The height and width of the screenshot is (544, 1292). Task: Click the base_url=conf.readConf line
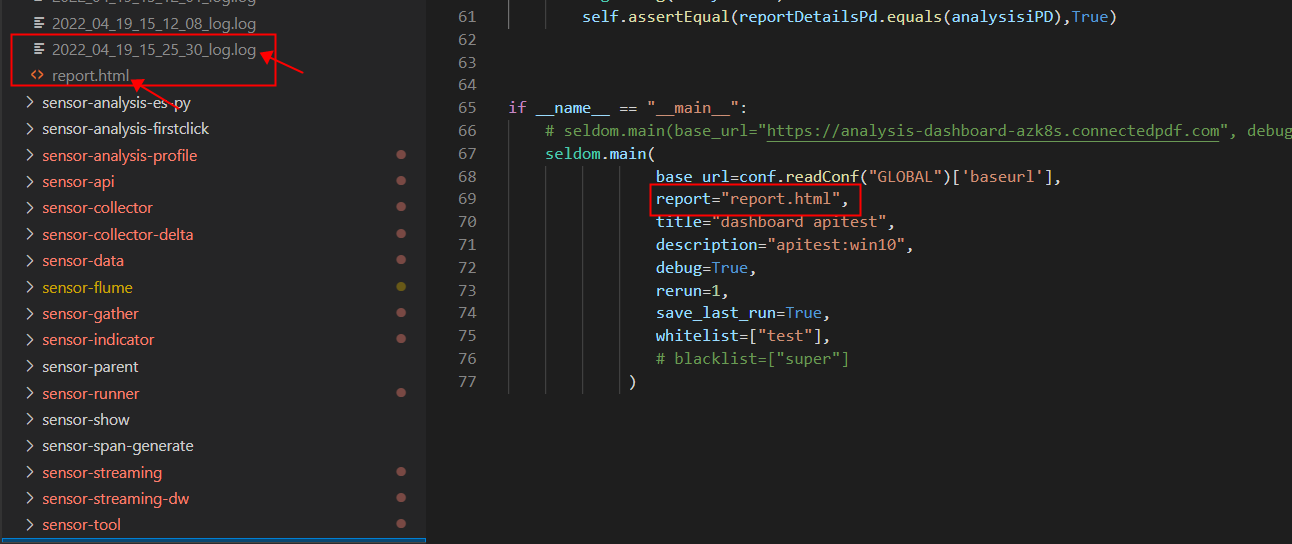[858, 177]
